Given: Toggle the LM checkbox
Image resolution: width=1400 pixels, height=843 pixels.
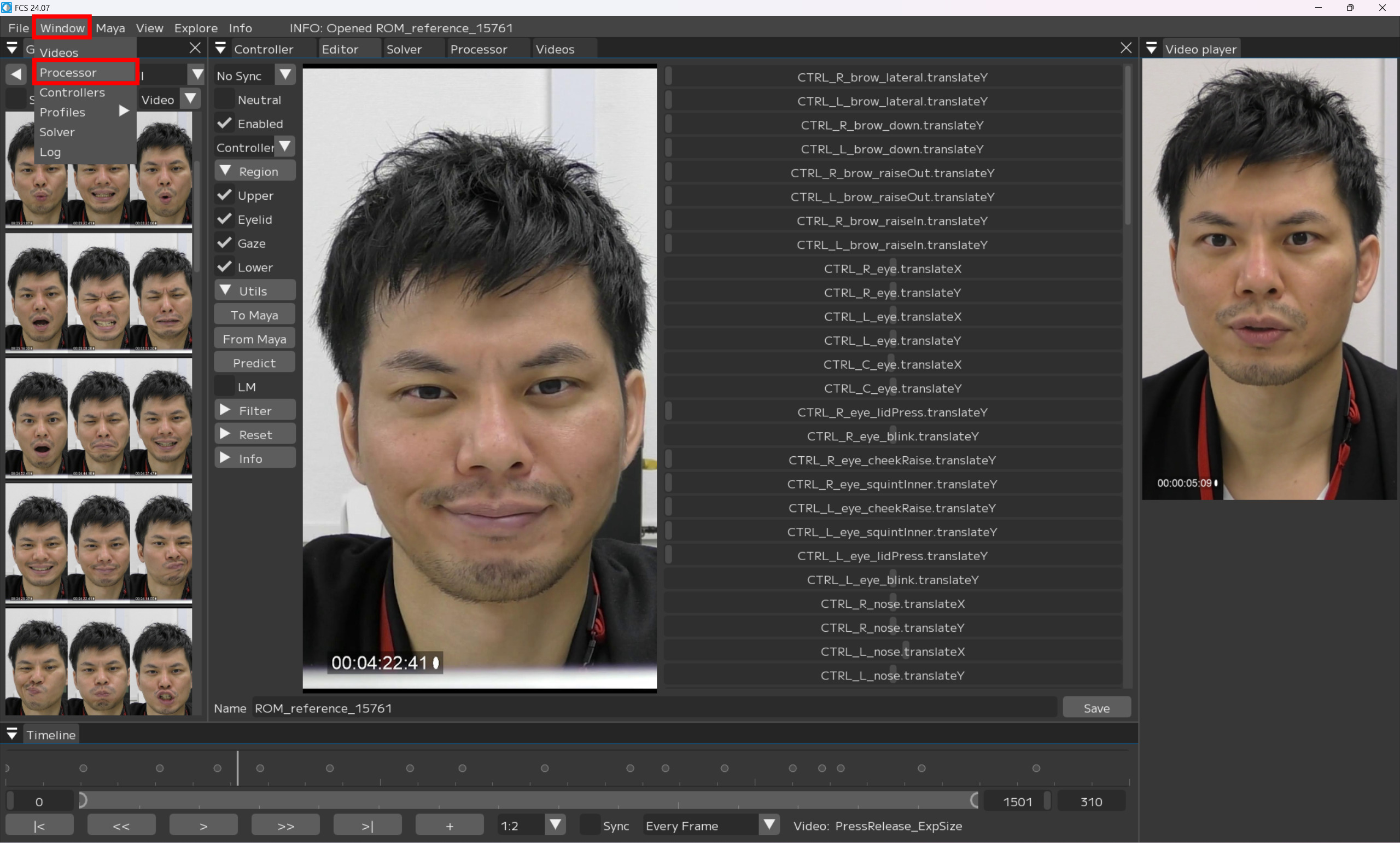Looking at the screenshot, I should (225, 387).
